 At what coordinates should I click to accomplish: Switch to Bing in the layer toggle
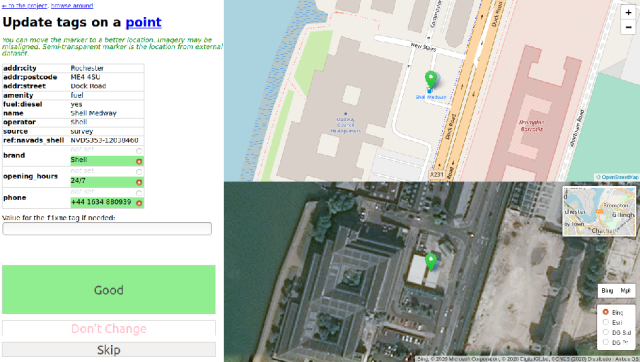coord(607,291)
